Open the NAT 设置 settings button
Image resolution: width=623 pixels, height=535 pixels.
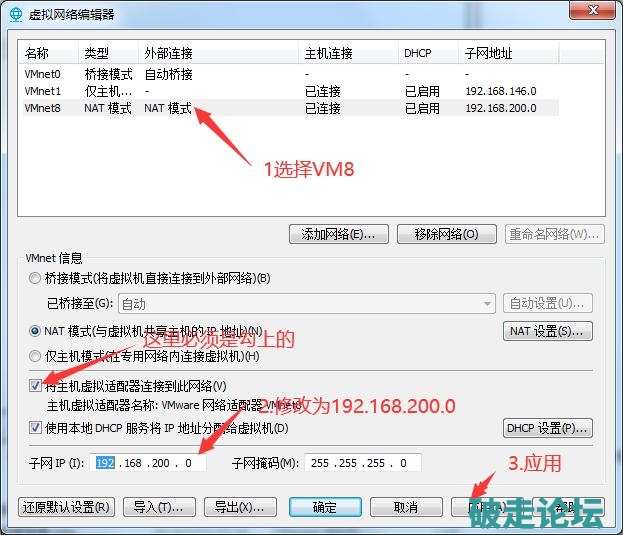tap(547, 331)
